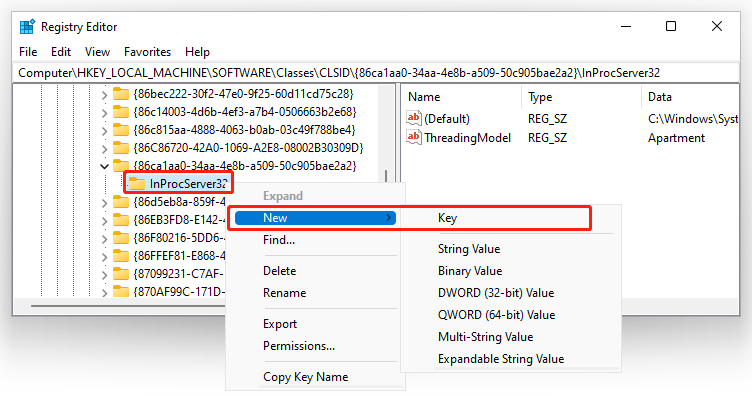752x400 pixels.
Task: Click the registry path address bar
Action: coord(376,73)
